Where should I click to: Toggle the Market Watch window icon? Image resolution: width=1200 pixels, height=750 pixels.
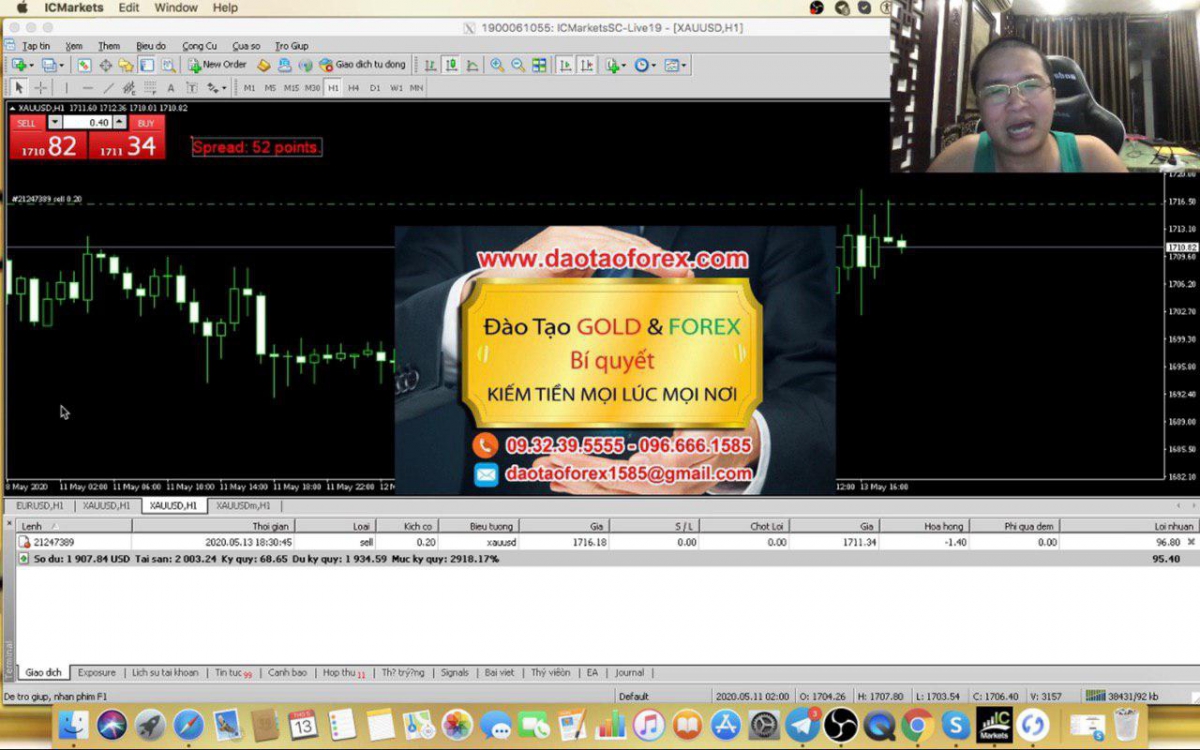click(x=84, y=65)
